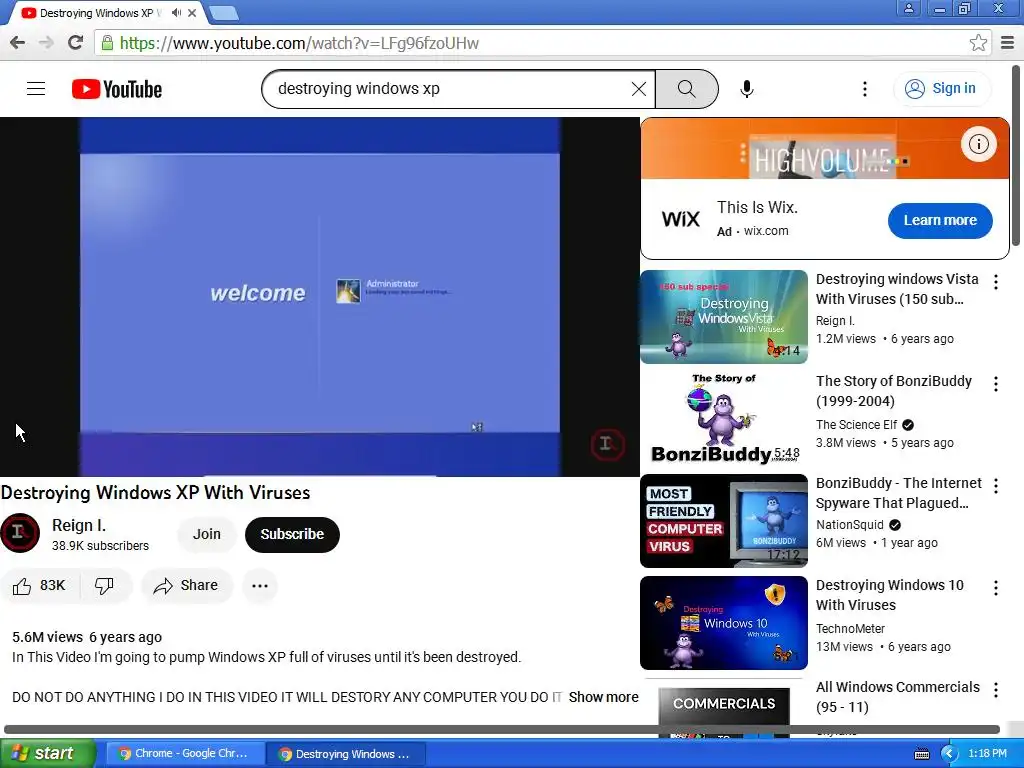
Task: Open the Chrome menu hamburger icon
Action: click(x=1008, y=43)
